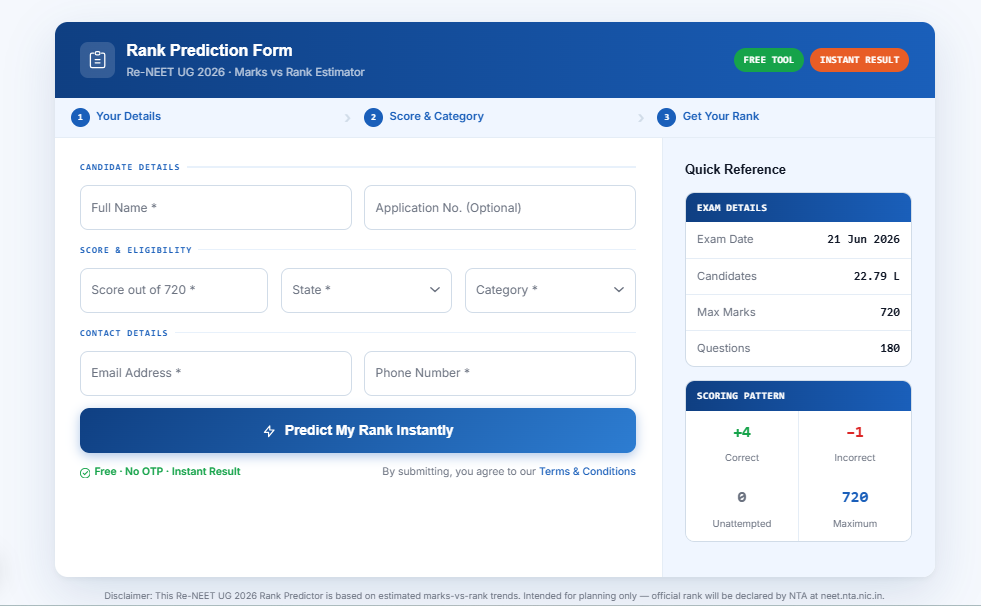Click the green checkmark icon near Free No OTP
981x606 pixels.
point(85,473)
